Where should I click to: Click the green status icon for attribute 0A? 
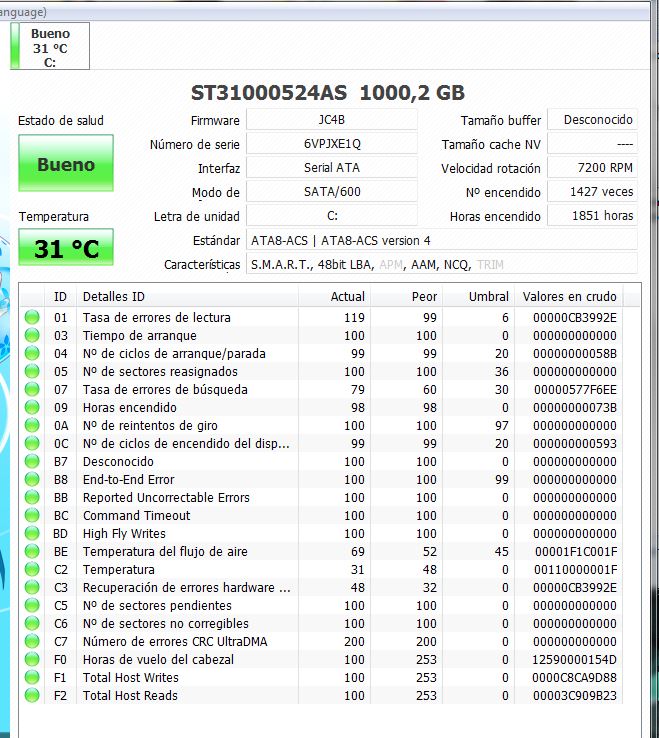tap(32, 425)
